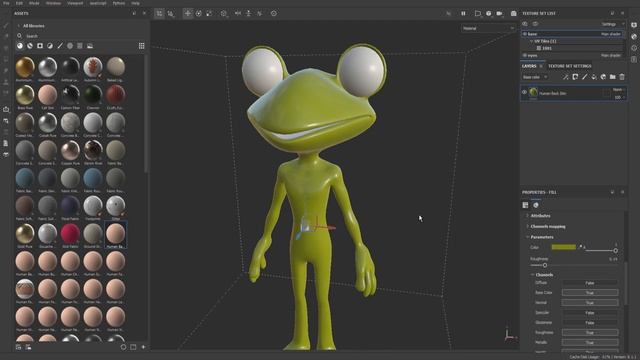Toggle Metallic channel True button

point(590,342)
